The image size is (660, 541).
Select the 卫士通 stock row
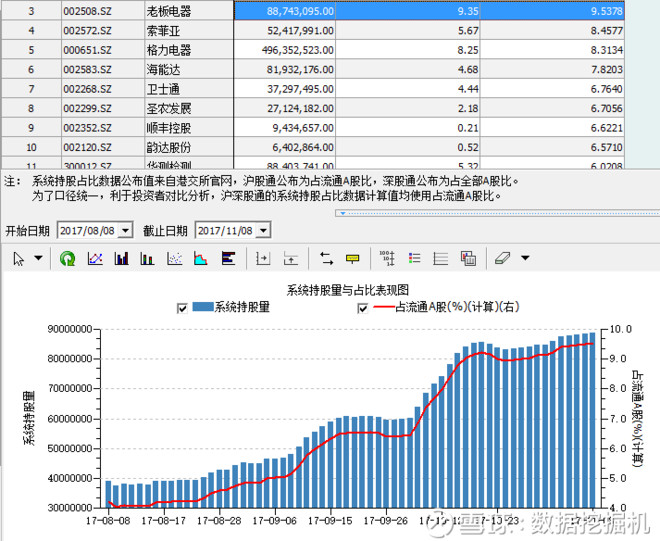[313, 88]
